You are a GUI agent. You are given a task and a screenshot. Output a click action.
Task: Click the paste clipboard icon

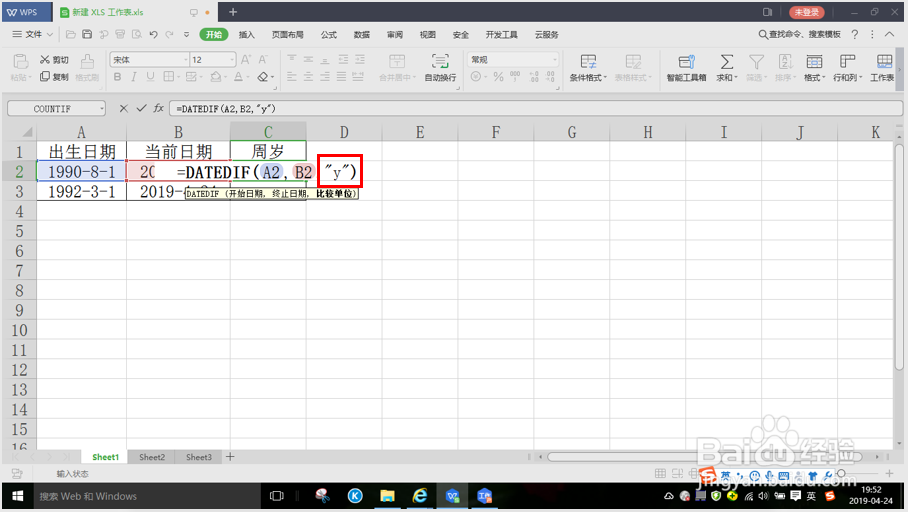point(20,61)
